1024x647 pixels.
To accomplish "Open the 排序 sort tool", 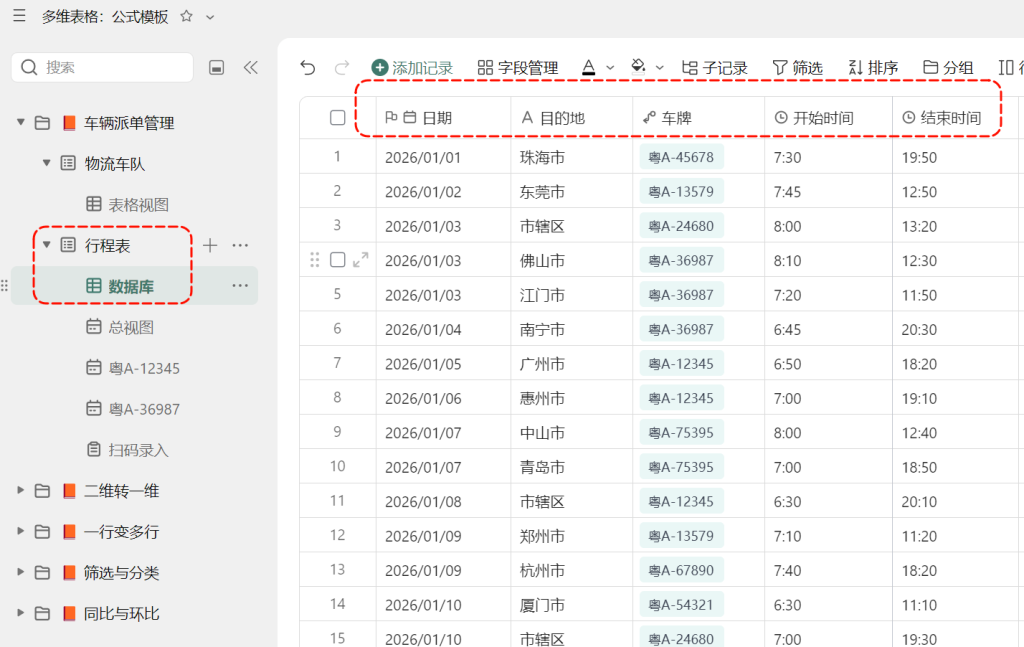I will [873, 67].
